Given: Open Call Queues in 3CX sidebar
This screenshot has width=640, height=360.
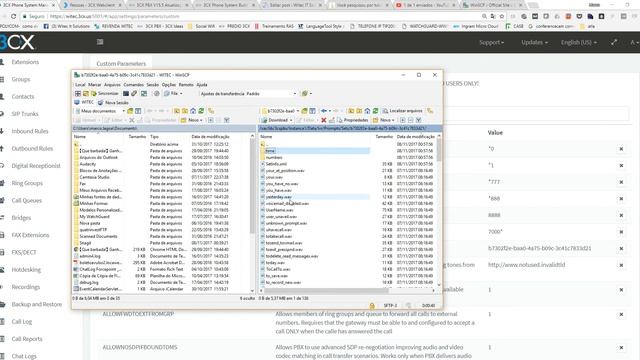Looking at the screenshot, I should [26, 200].
